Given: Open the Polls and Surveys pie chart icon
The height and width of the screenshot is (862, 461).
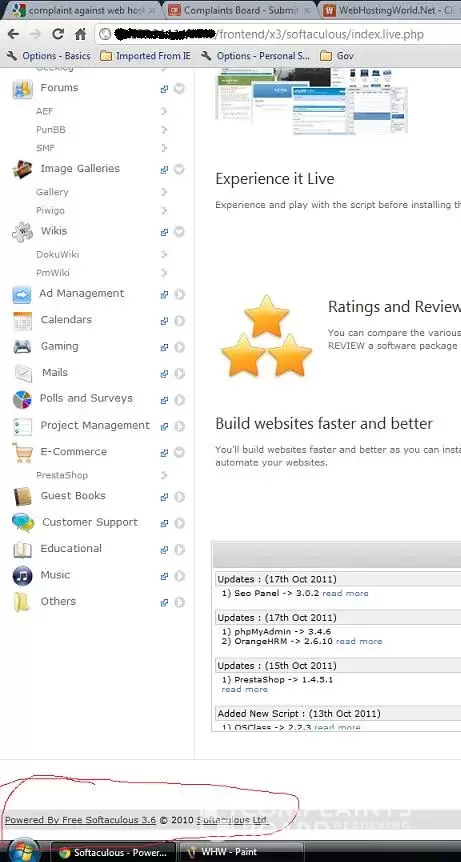Looking at the screenshot, I should (22, 399).
